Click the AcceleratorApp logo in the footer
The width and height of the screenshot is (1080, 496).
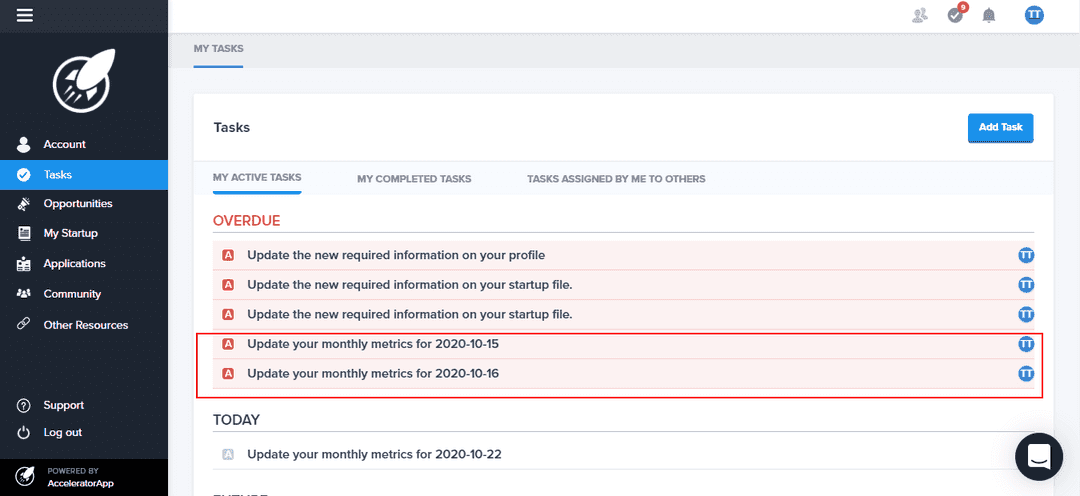26,476
